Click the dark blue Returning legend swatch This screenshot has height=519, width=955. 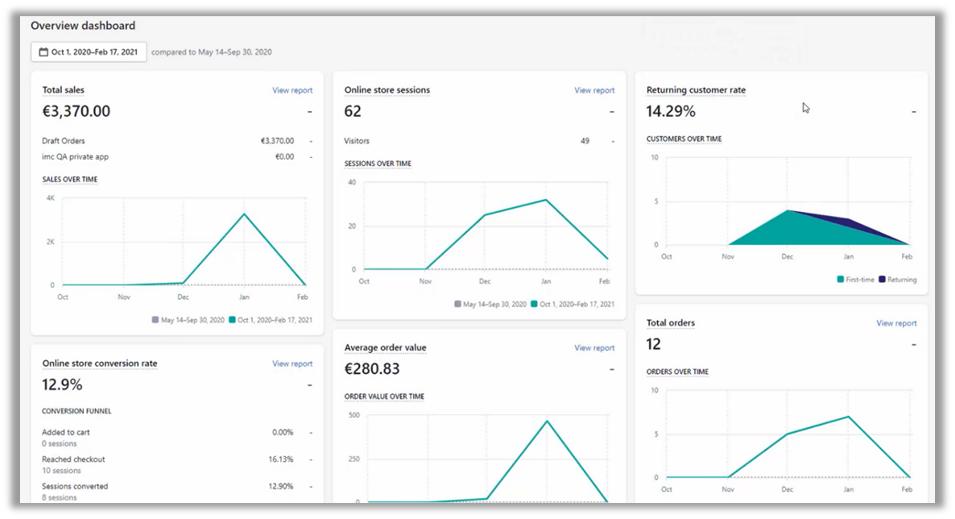click(x=882, y=280)
